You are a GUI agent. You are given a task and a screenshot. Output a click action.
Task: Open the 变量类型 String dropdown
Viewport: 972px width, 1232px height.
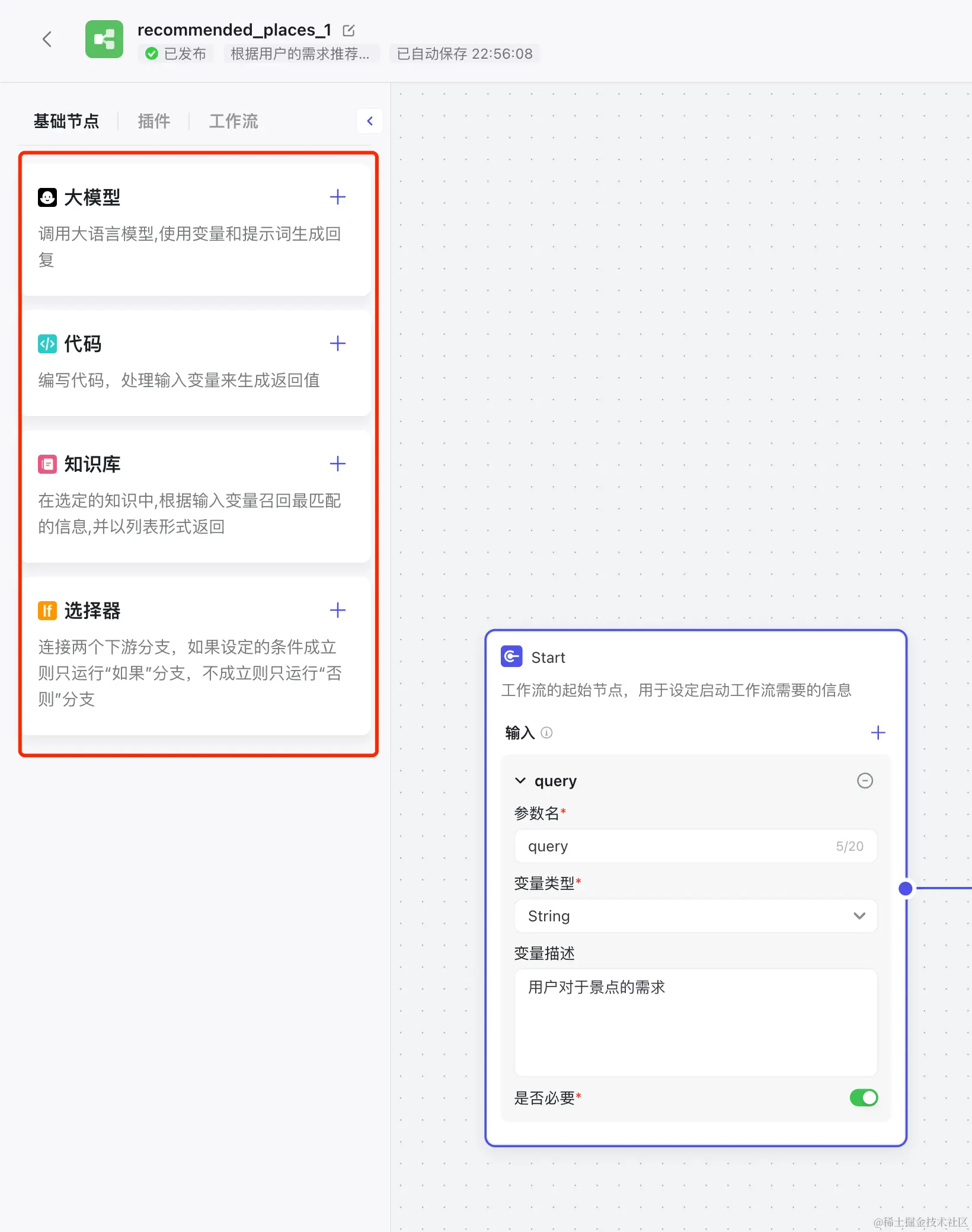pyautogui.click(x=696, y=916)
